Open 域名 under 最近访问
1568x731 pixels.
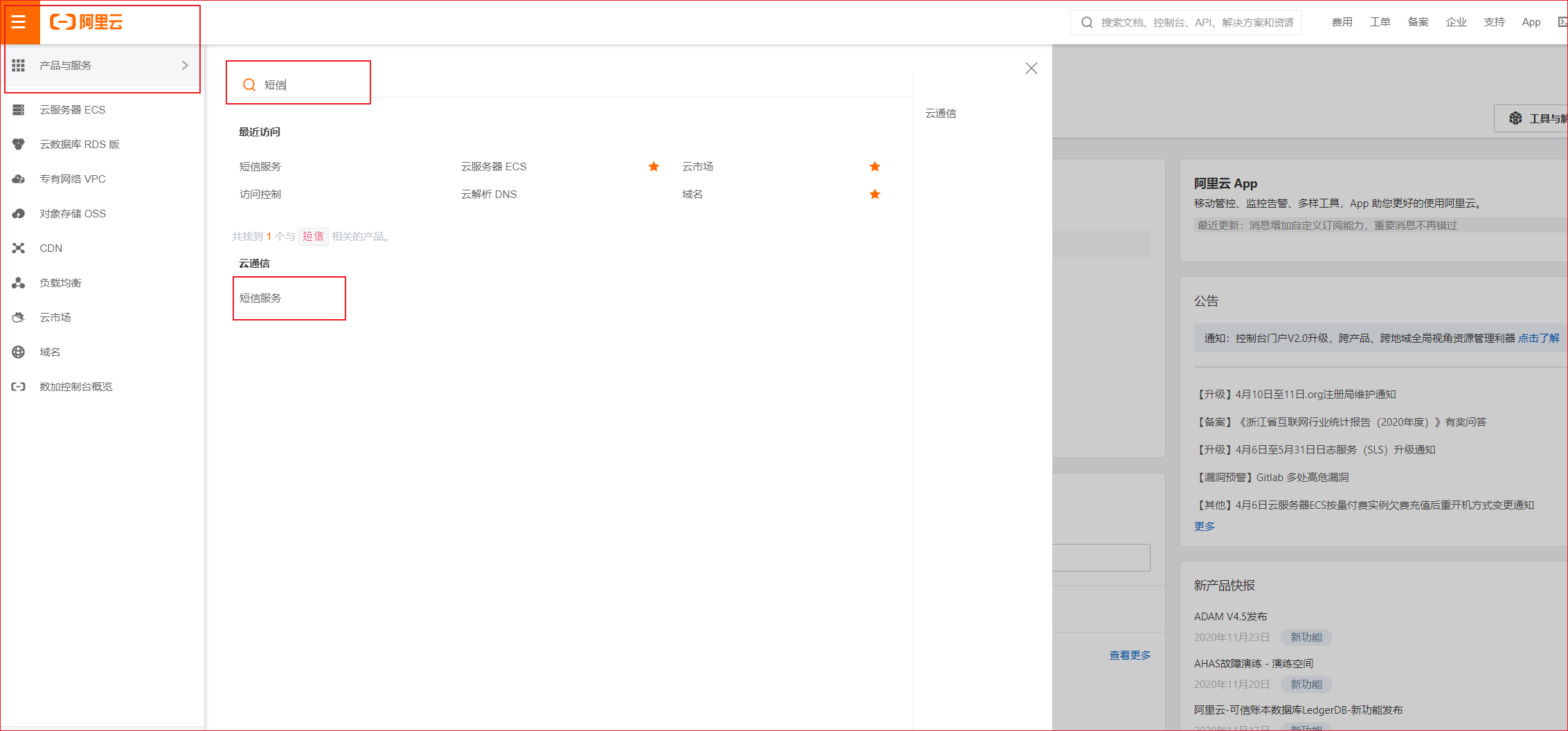click(692, 195)
